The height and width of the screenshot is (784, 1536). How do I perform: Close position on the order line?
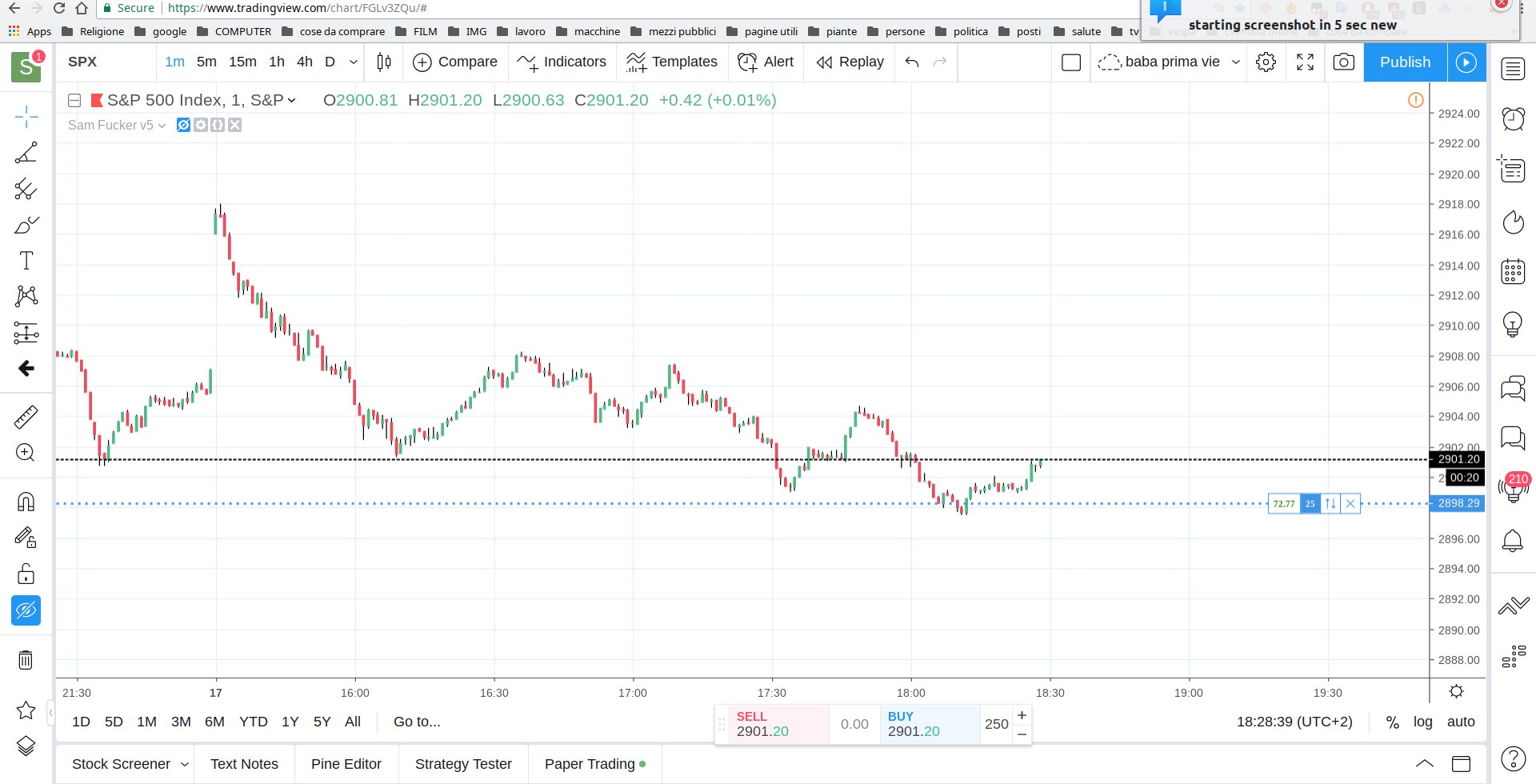coord(1350,503)
